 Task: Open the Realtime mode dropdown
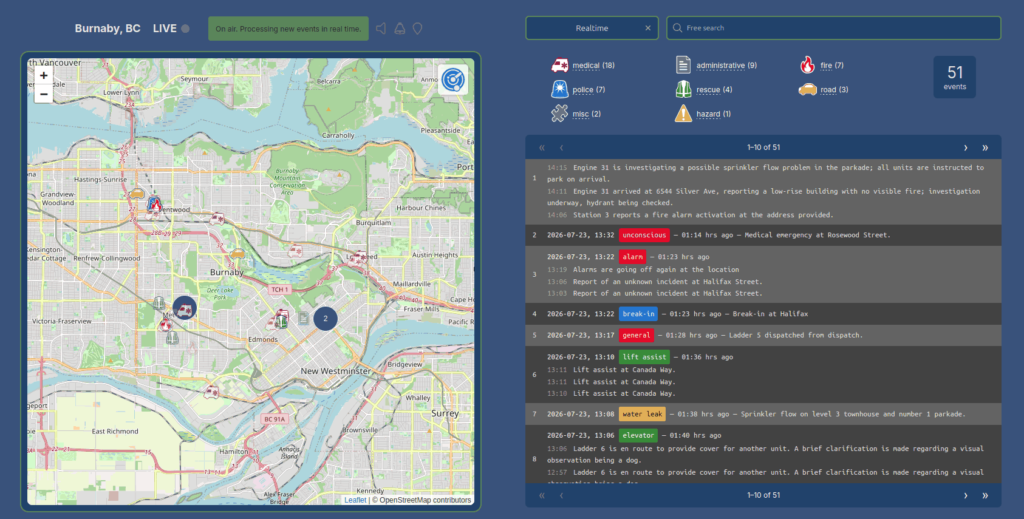coord(592,28)
